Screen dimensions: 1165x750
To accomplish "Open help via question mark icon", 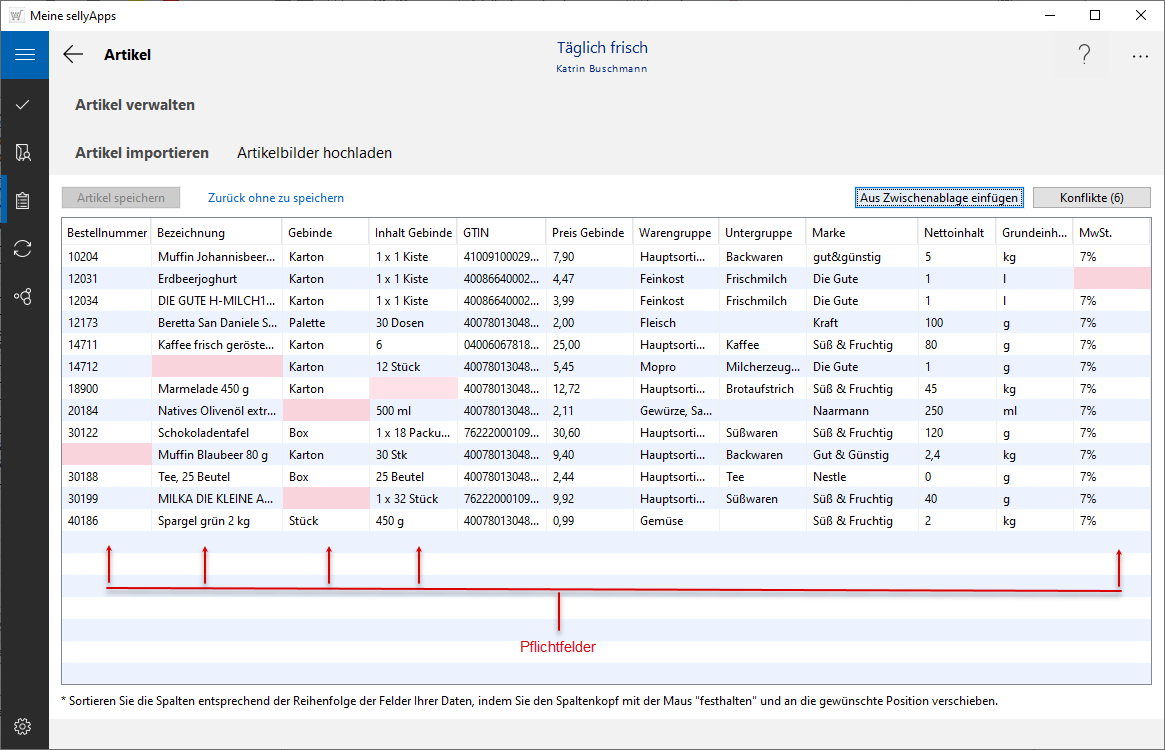I will (1084, 56).
